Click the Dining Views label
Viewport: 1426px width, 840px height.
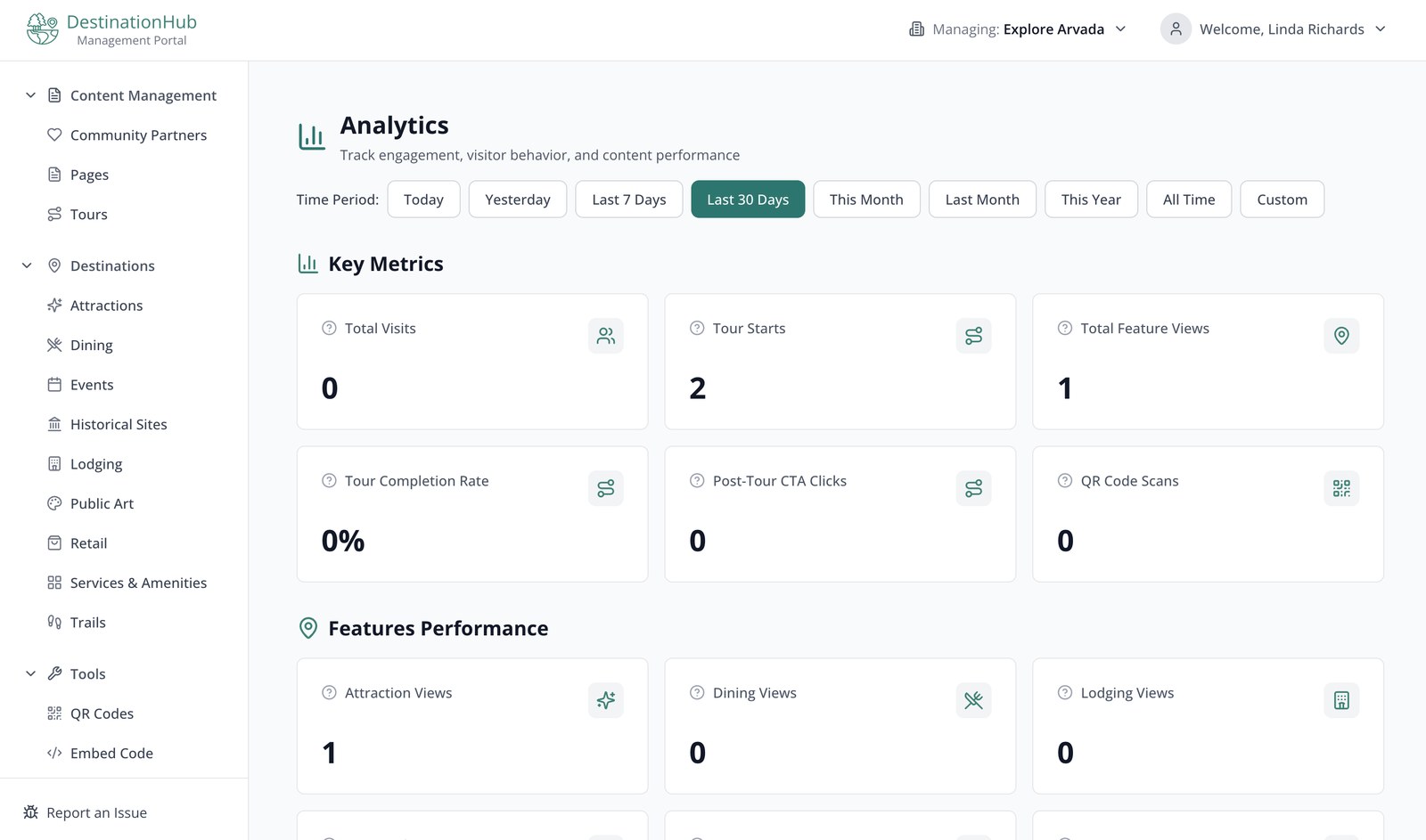click(x=755, y=692)
